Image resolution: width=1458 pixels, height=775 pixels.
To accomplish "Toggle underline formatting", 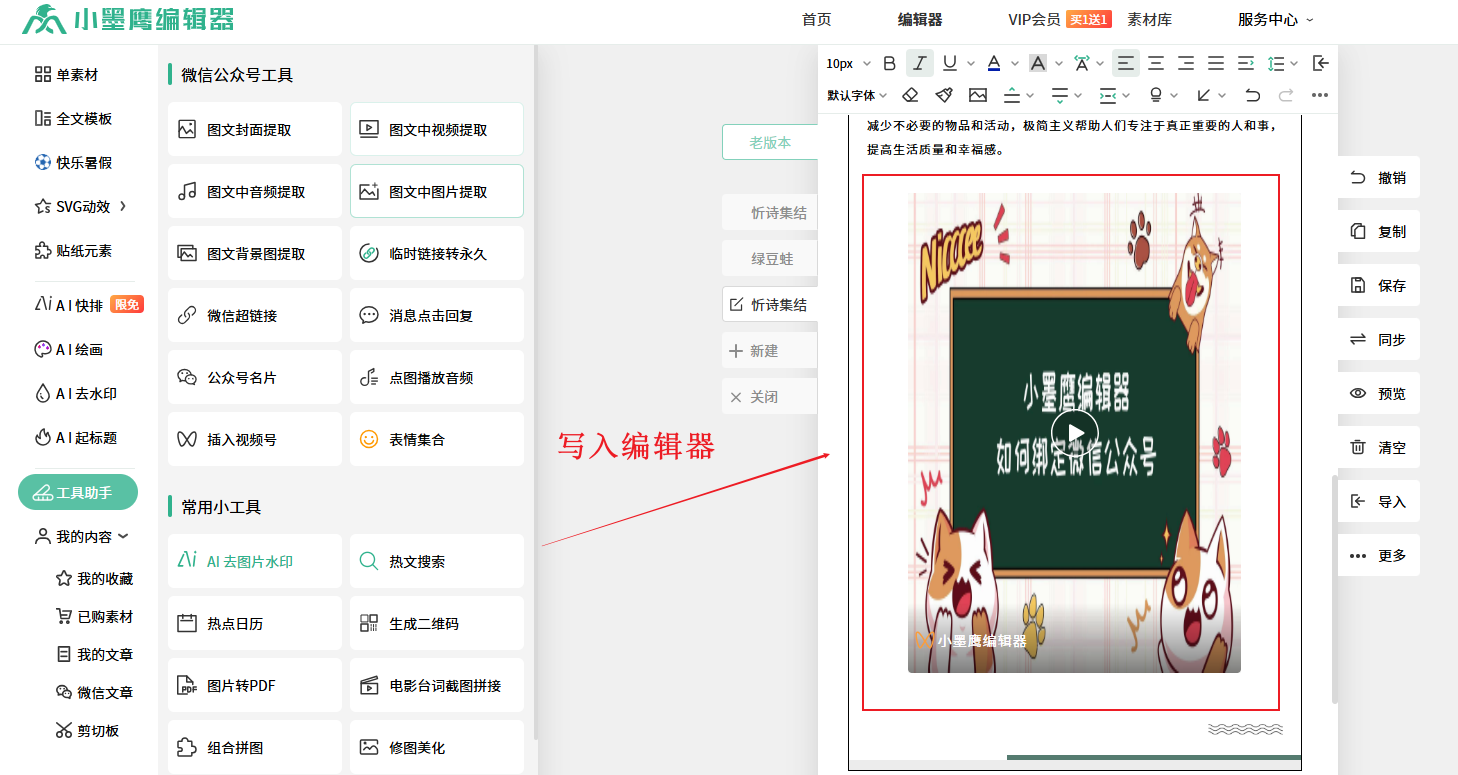I will [x=949, y=63].
